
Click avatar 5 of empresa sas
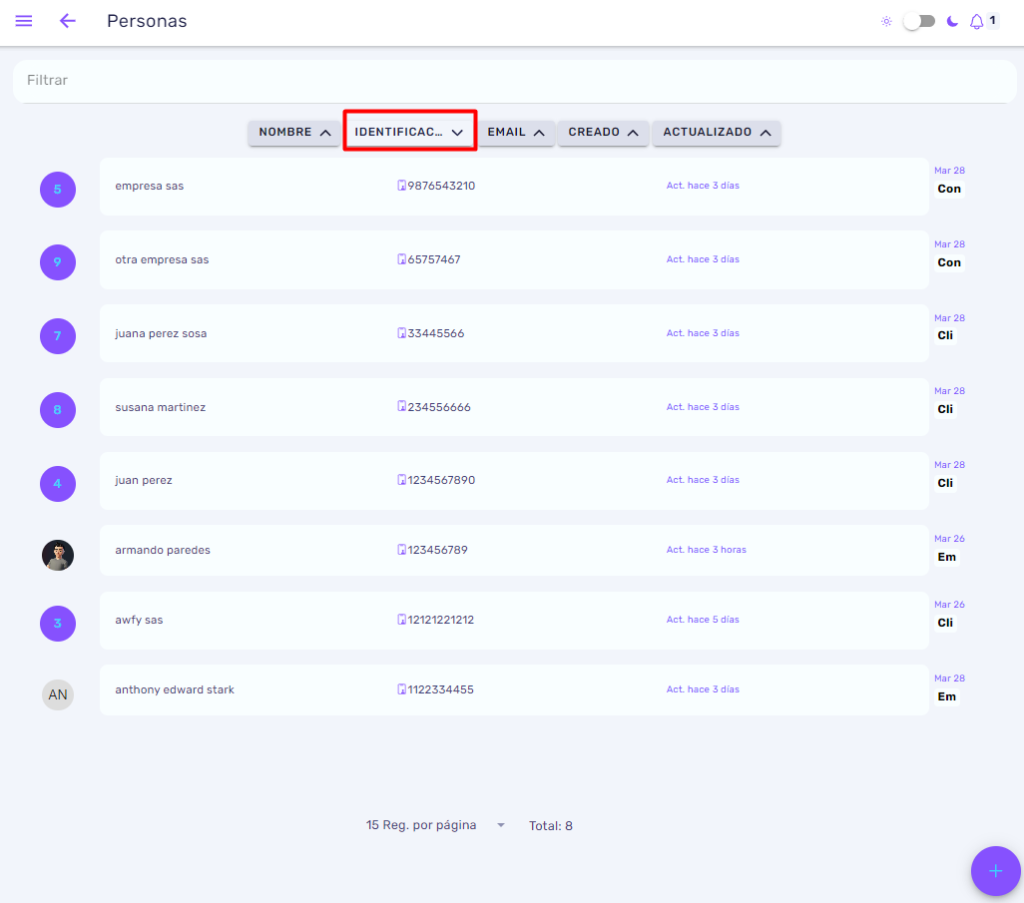click(57, 189)
